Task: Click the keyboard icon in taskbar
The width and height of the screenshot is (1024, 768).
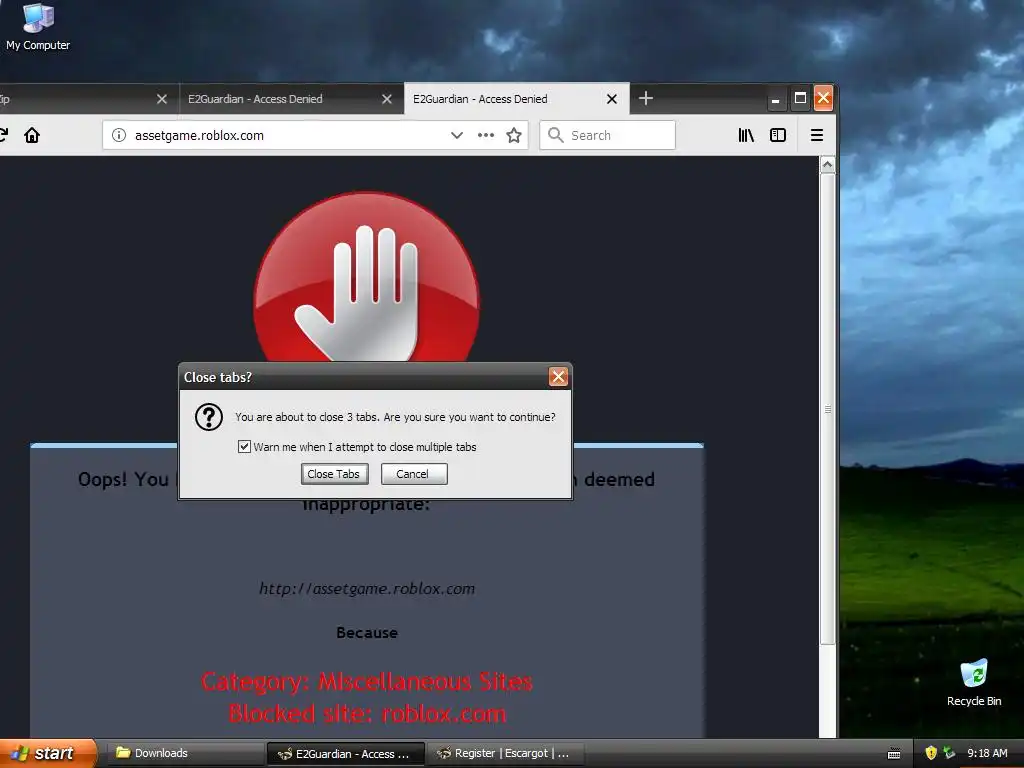Action: pyautogui.click(x=894, y=754)
